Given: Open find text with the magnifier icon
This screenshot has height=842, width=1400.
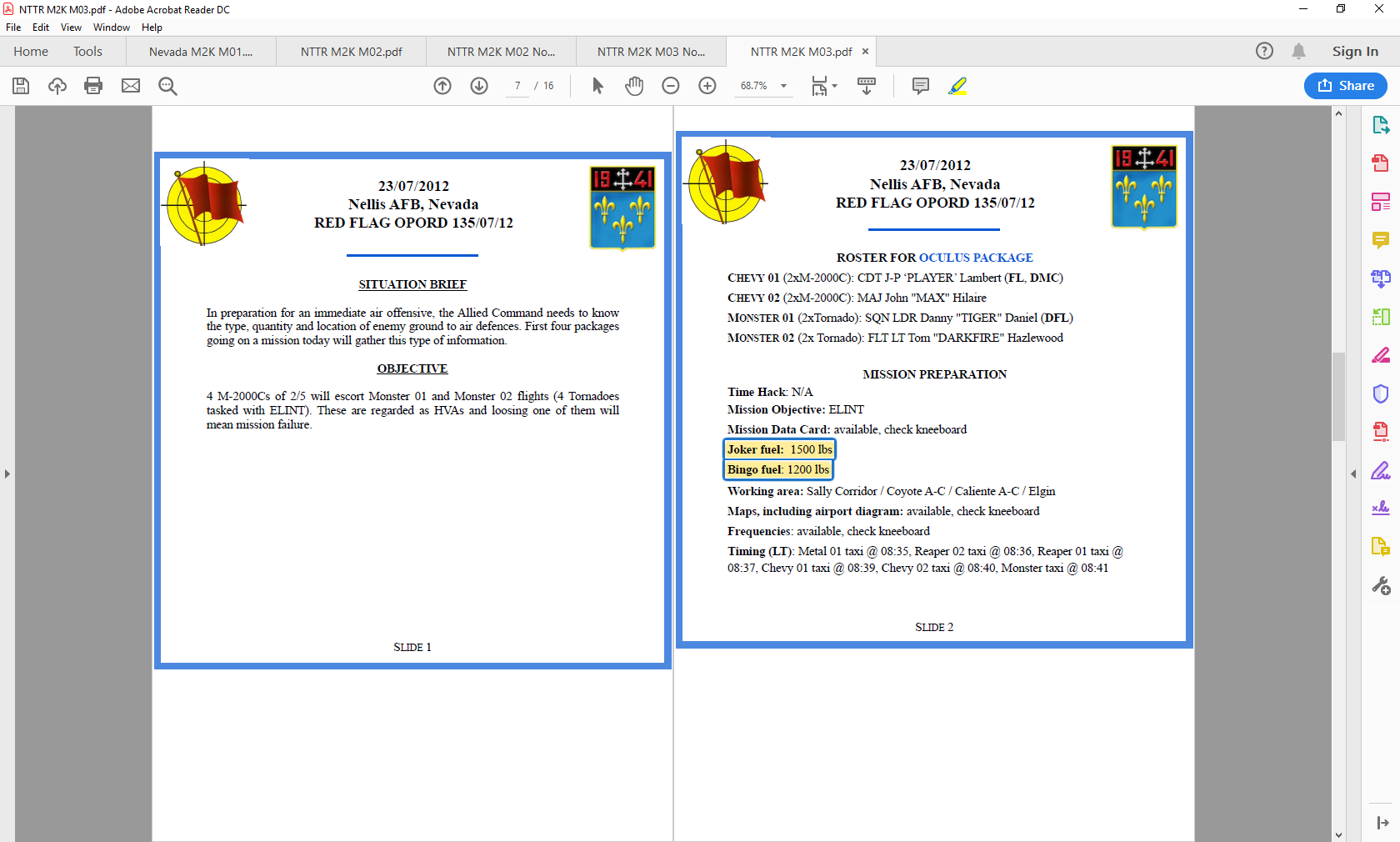Looking at the screenshot, I should point(167,86).
